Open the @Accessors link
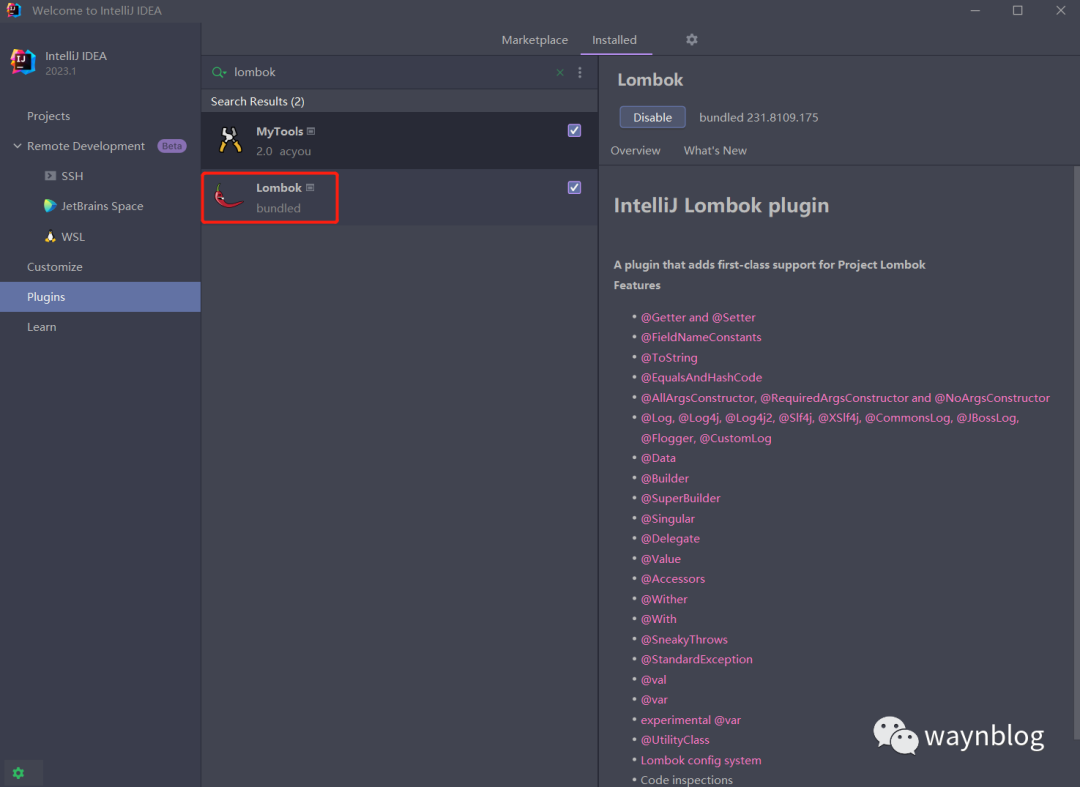 coord(673,579)
